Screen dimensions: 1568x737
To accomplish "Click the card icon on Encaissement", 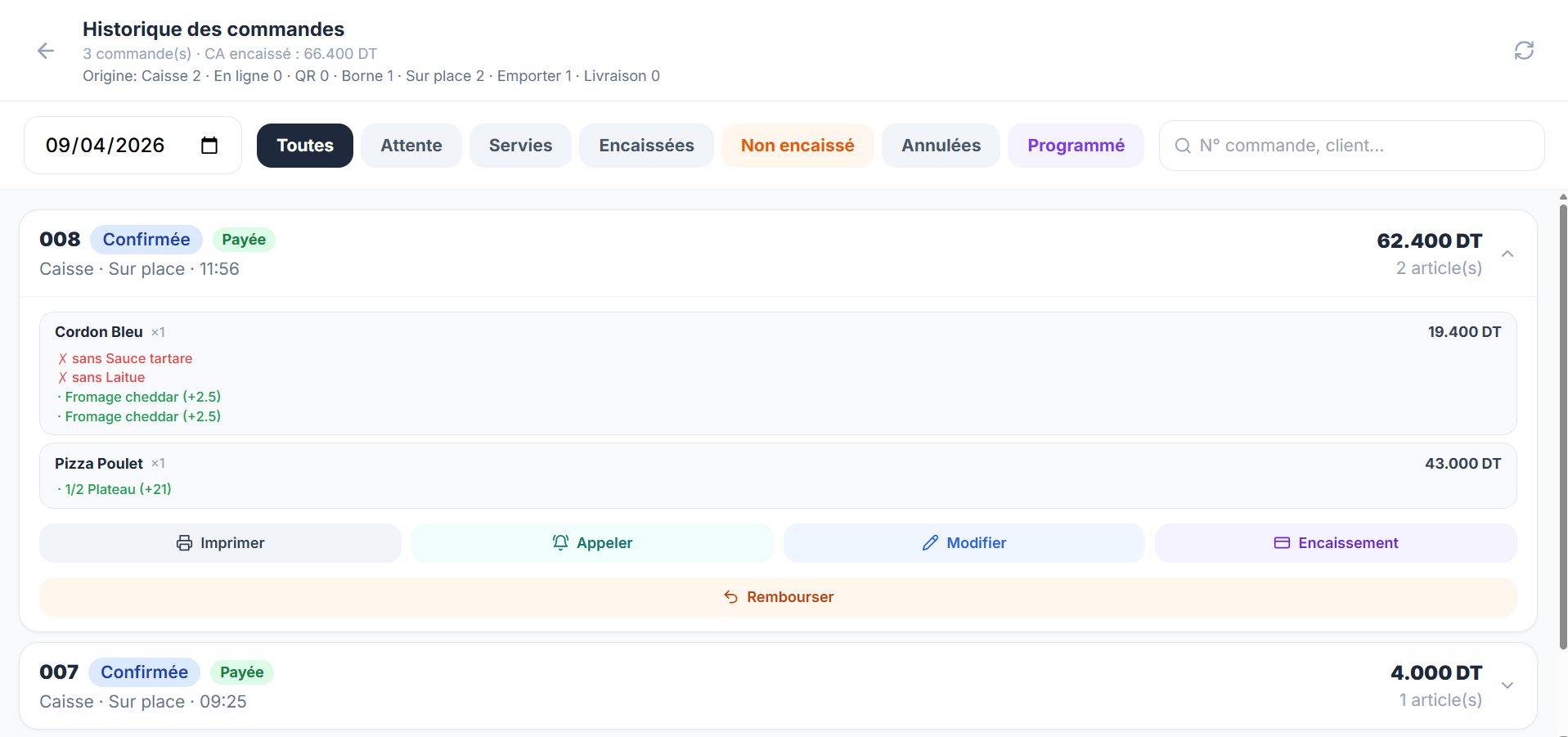I will [1282, 543].
